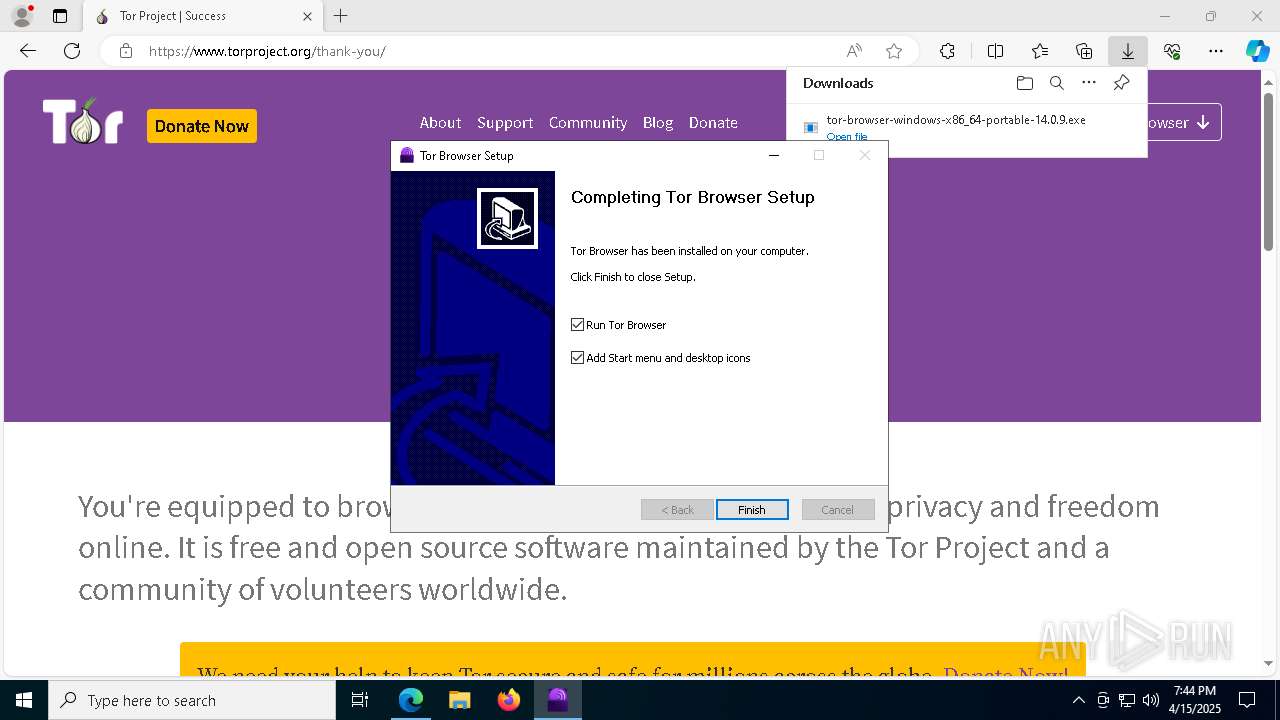Open Edge from the taskbar
Screen dimensions: 1280x720
pyautogui.click(x=411, y=700)
